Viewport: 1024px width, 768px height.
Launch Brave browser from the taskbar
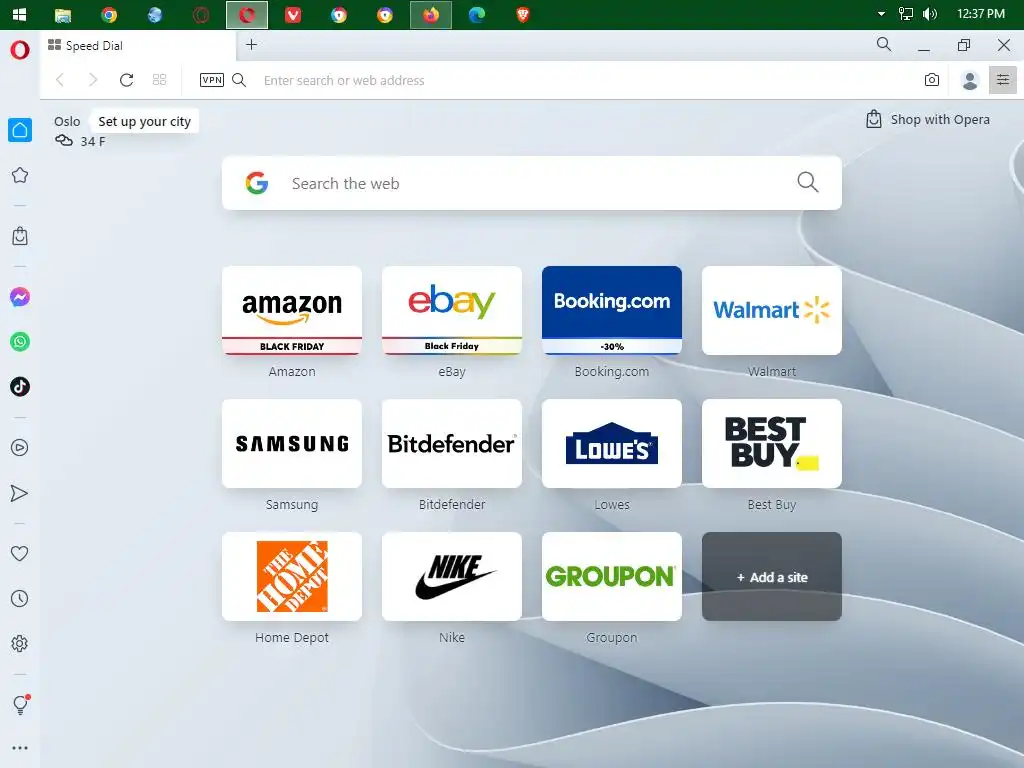tap(522, 14)
